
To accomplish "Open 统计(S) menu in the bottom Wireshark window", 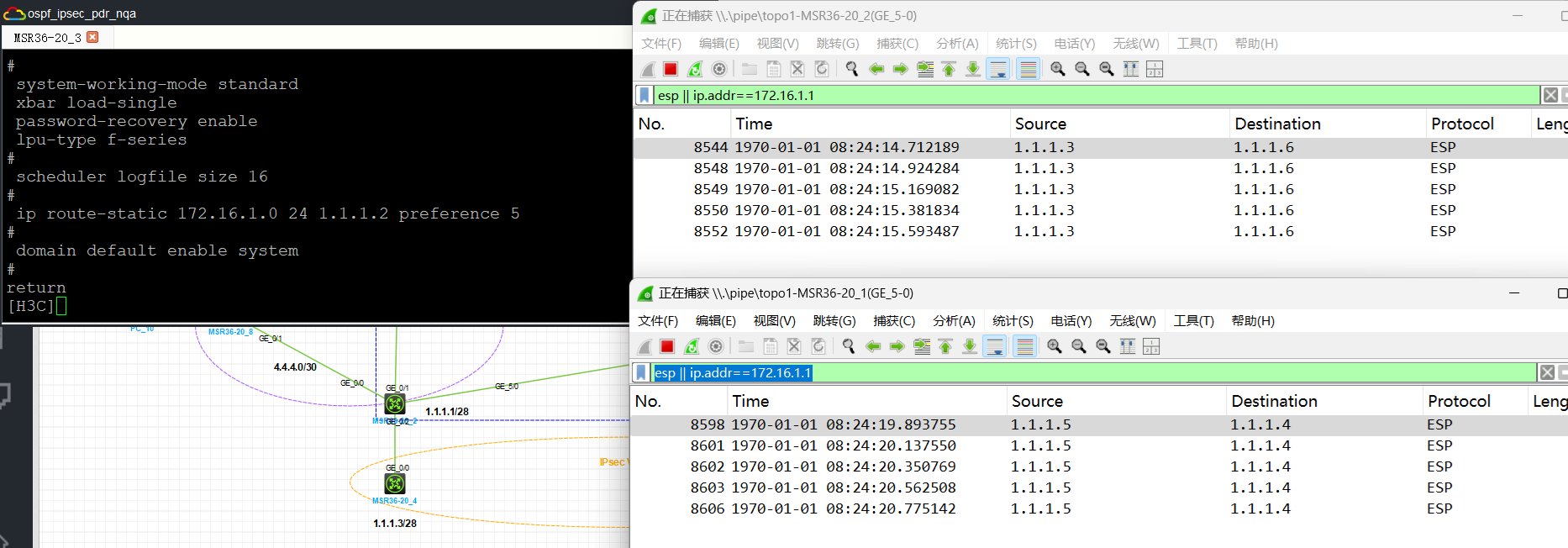I will tap(1013, 321).
